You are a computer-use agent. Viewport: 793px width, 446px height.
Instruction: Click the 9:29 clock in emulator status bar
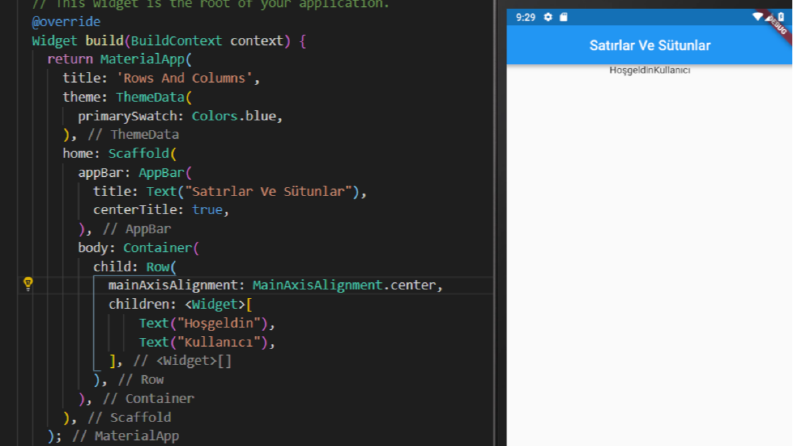click(x=525, y=17)
